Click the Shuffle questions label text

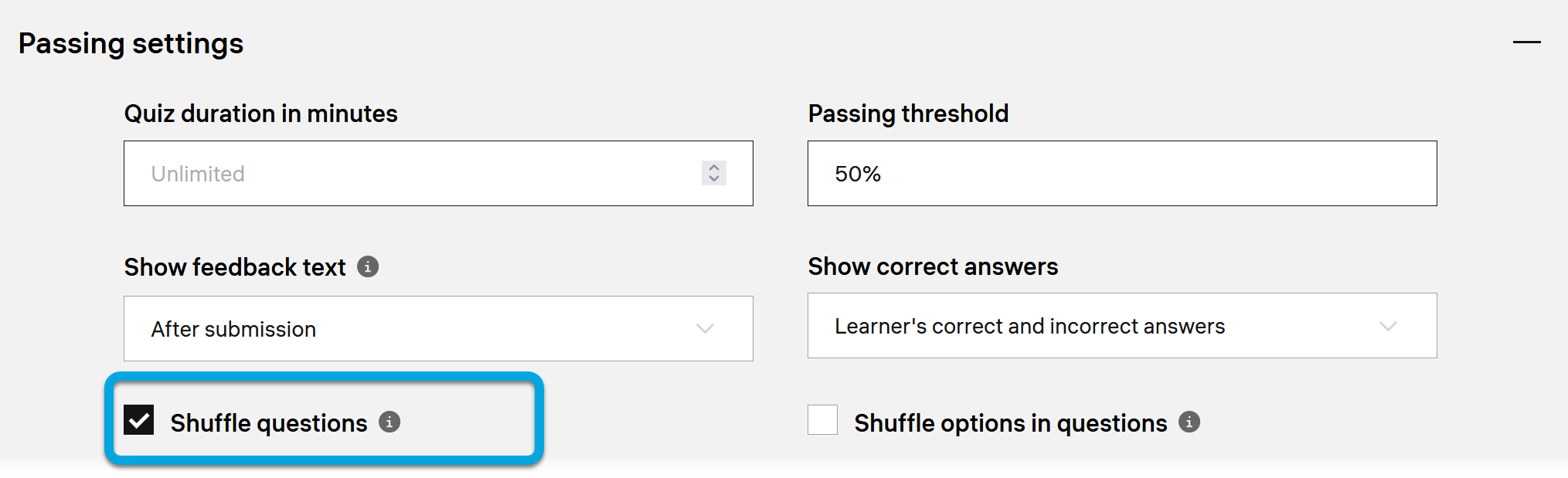point(268,423)
